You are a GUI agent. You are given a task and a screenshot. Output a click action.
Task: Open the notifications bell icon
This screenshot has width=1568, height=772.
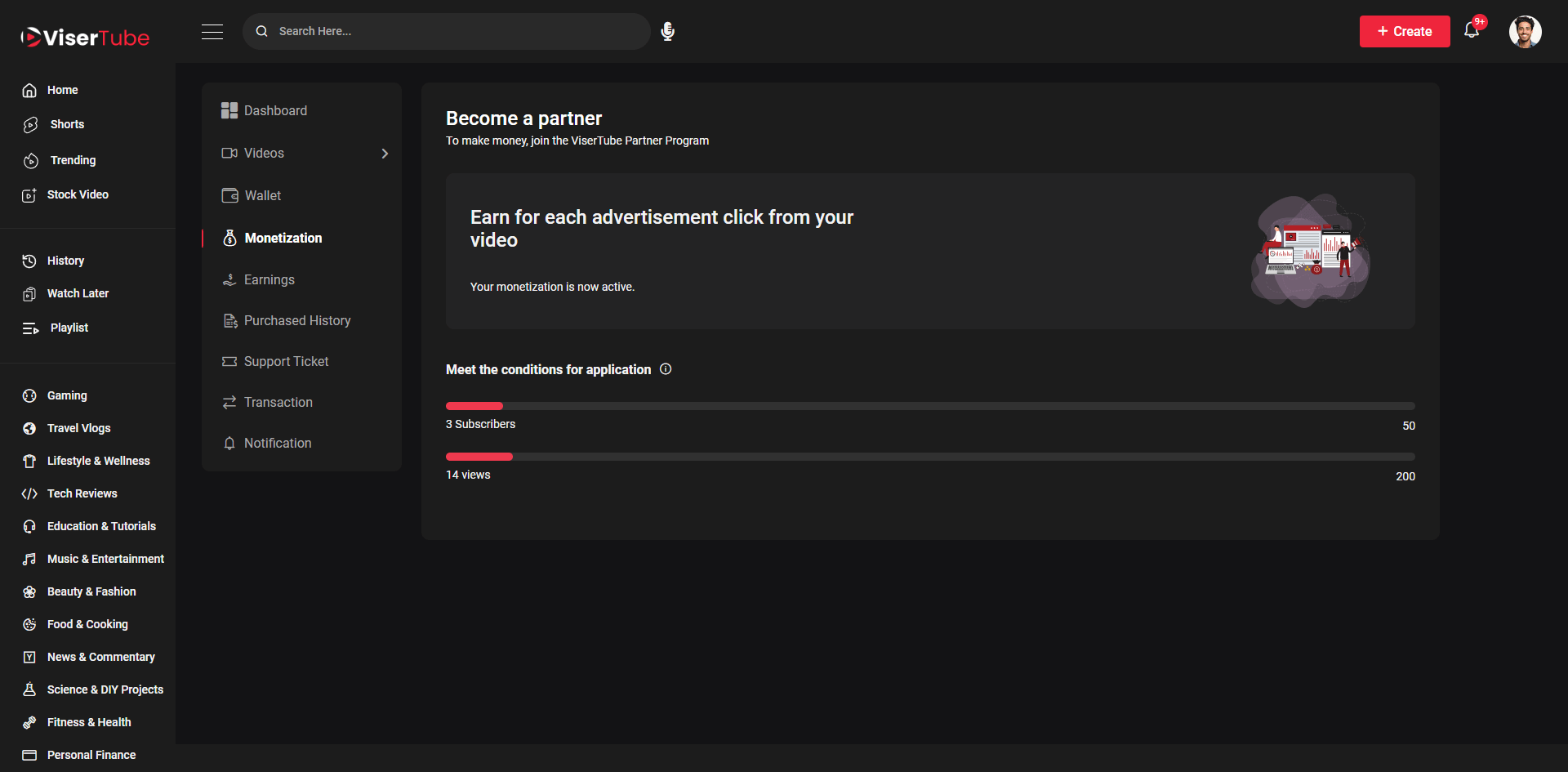tap(1472, 31)
